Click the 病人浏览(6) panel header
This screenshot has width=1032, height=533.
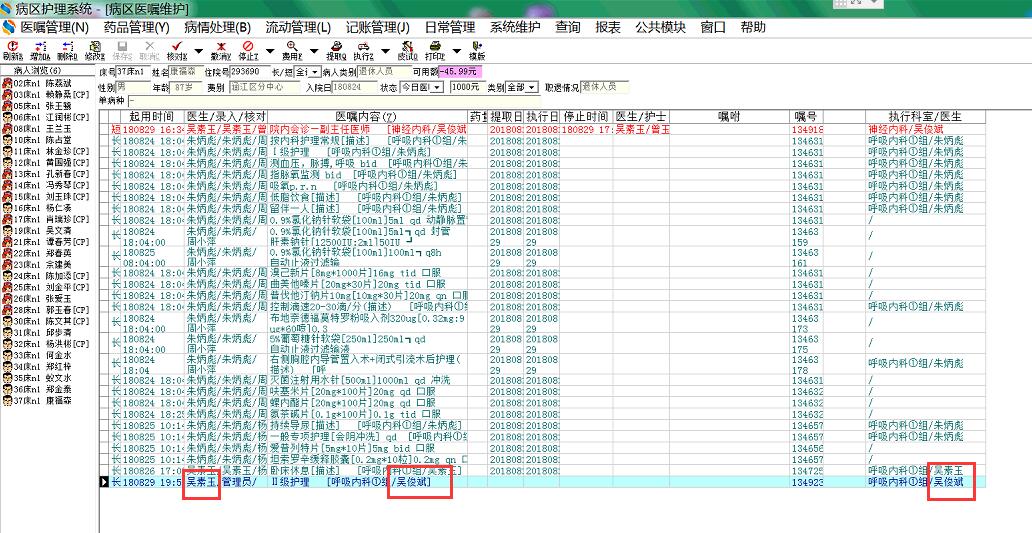click(47, 70)
